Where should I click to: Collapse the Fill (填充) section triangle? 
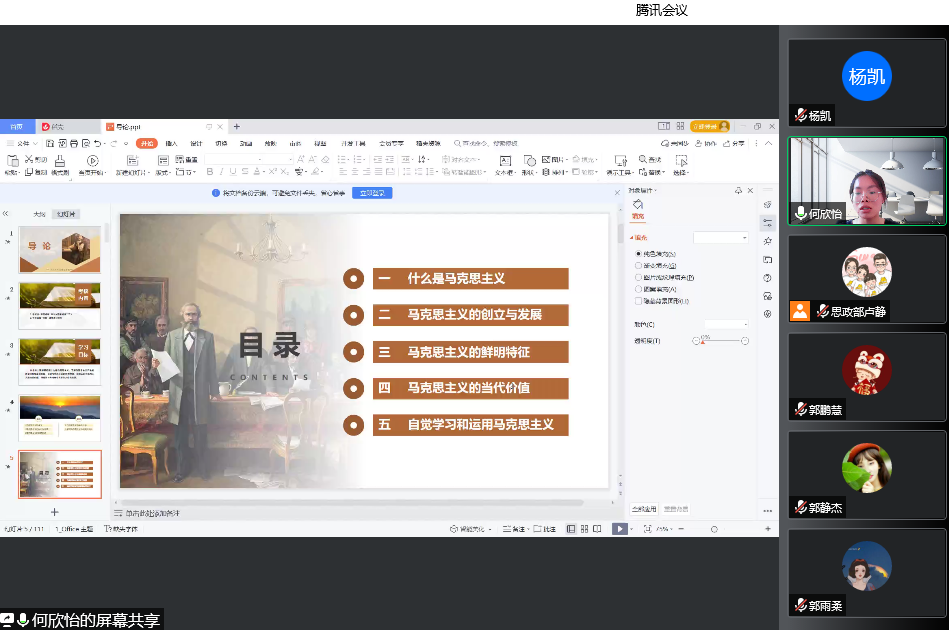631,238
